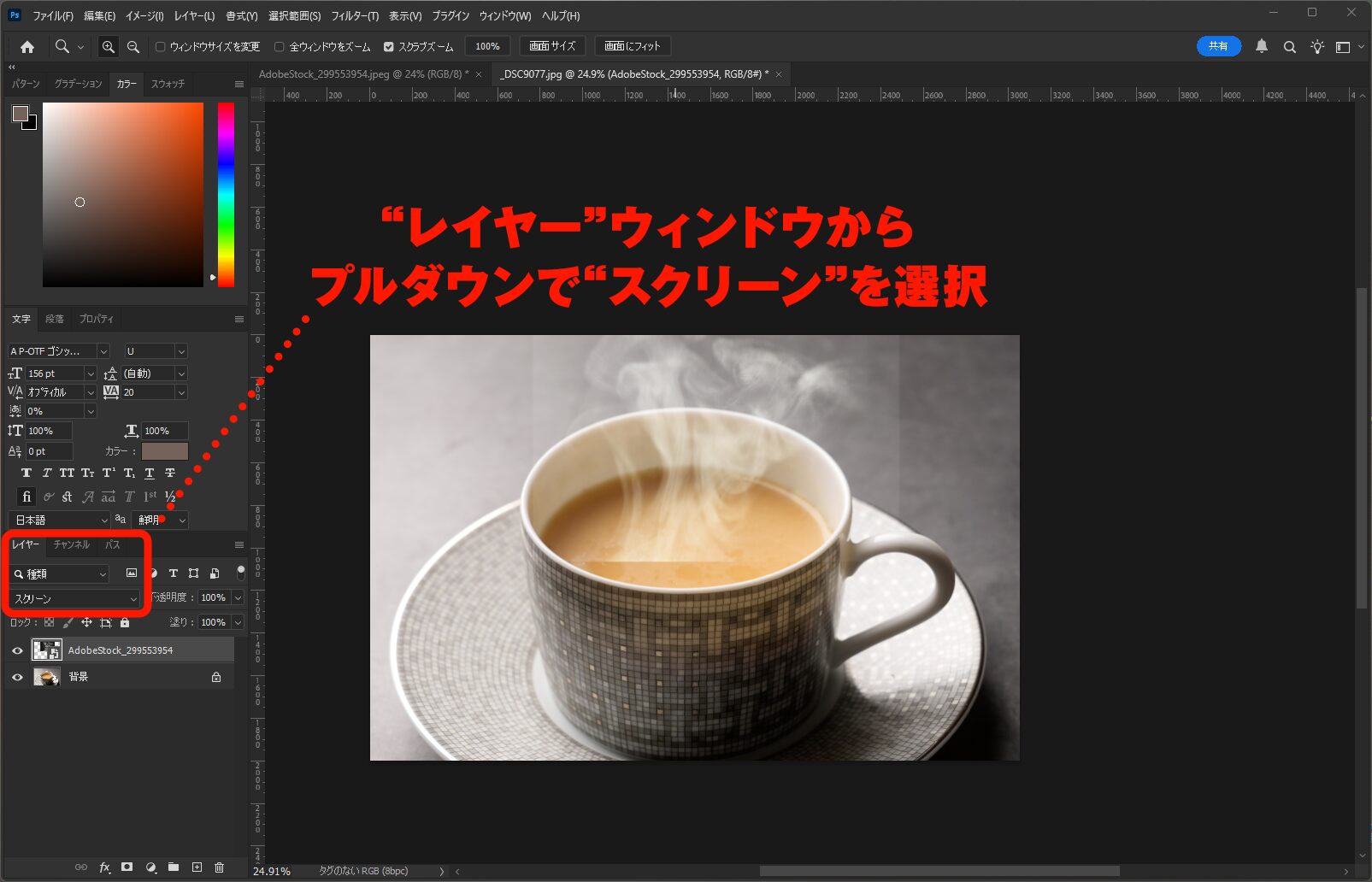This screenshot has width=1372, height=882.
Task: Apply faux bold text style
Action: 26,473
